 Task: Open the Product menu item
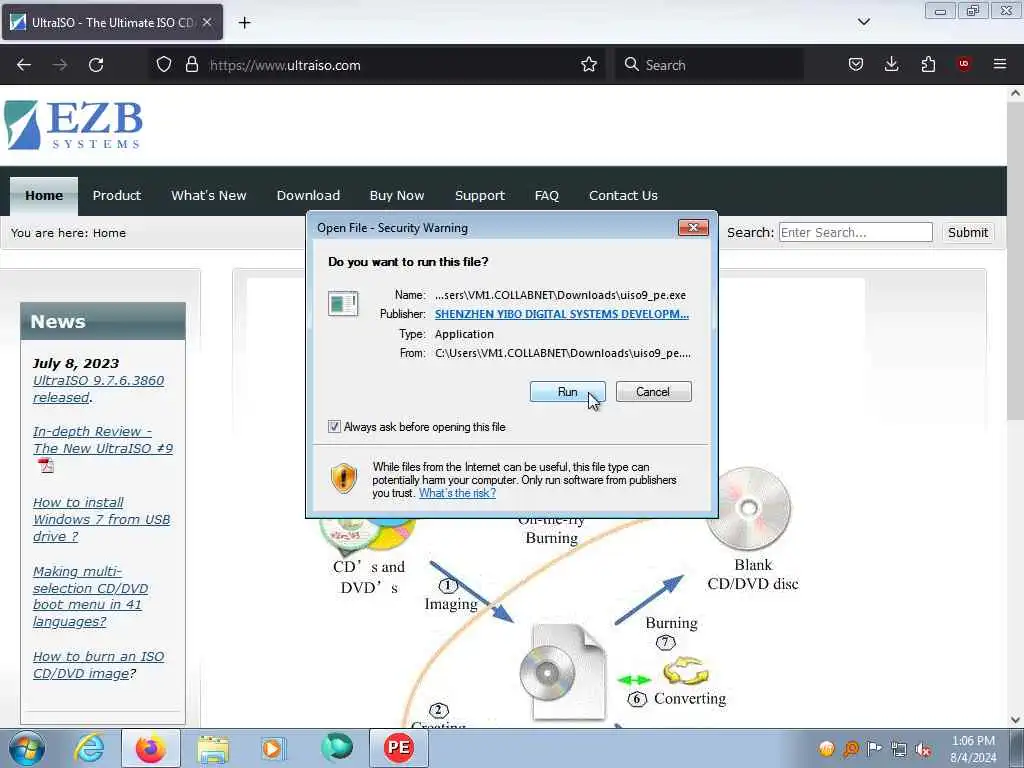(116, 196)
